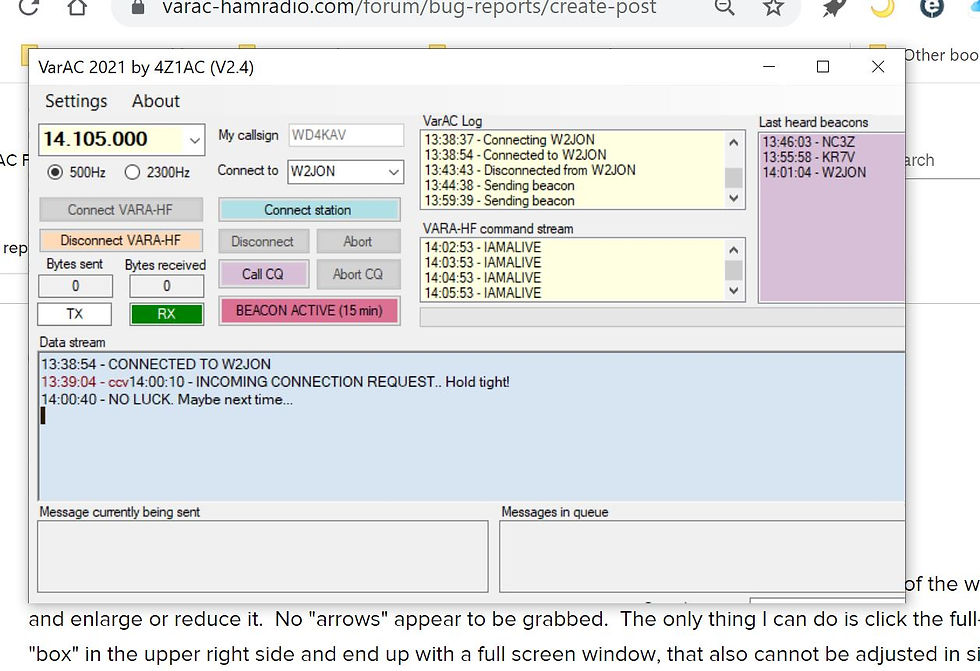
Task: Maximize the VarAC window
Action: pos(823,67)
